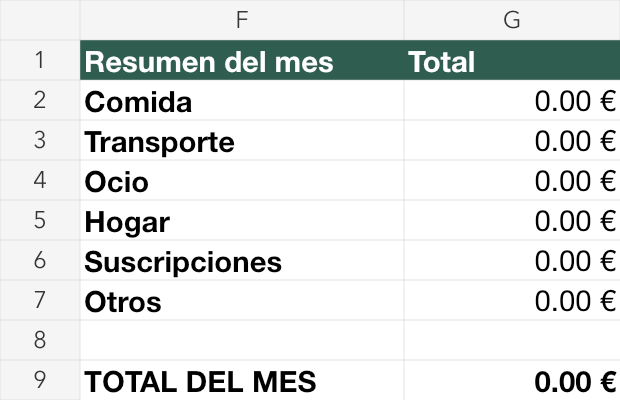Select row 1 header

point(40,60)
